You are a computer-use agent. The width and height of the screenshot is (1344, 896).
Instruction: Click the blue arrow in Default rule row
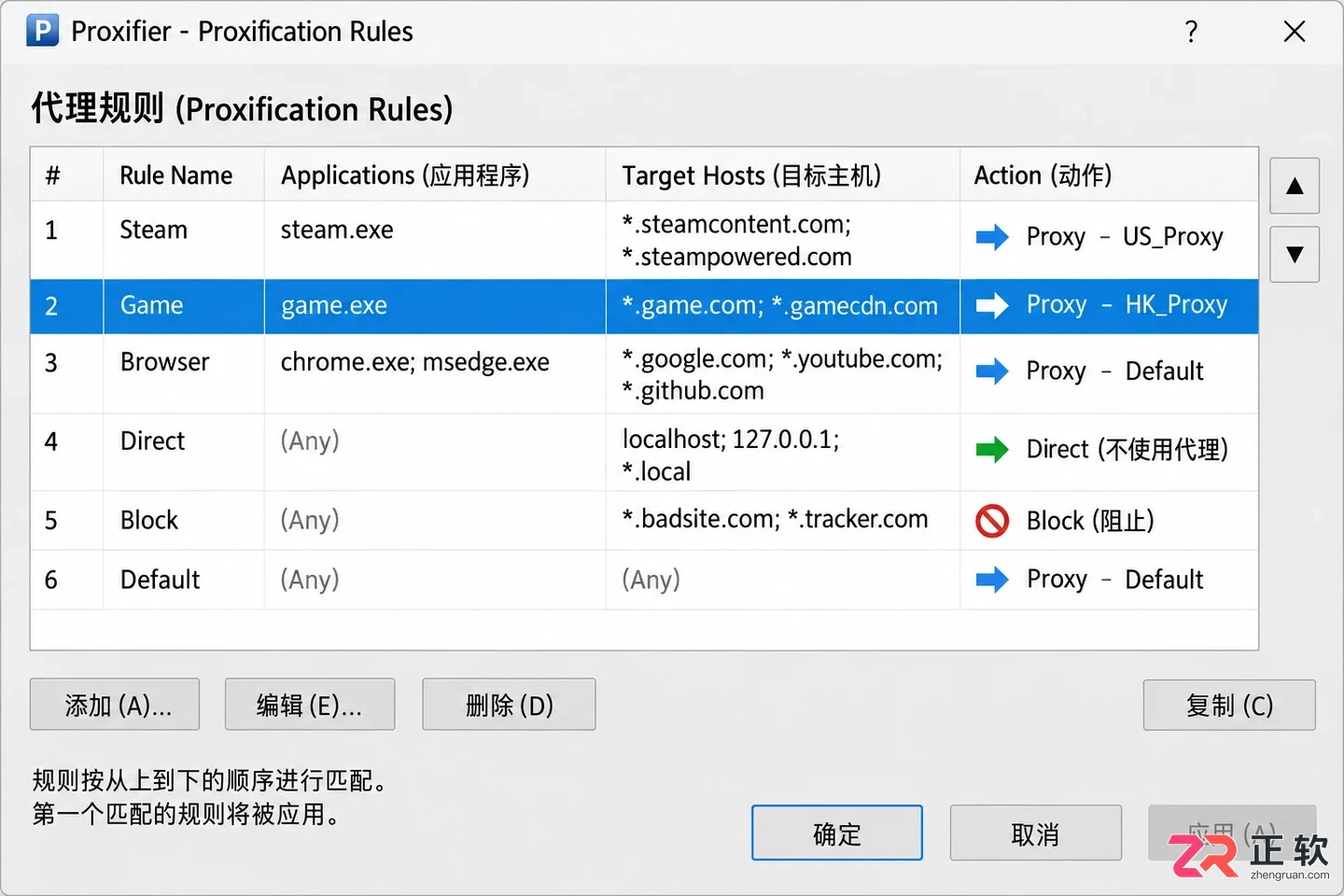(x=992, y=580)
